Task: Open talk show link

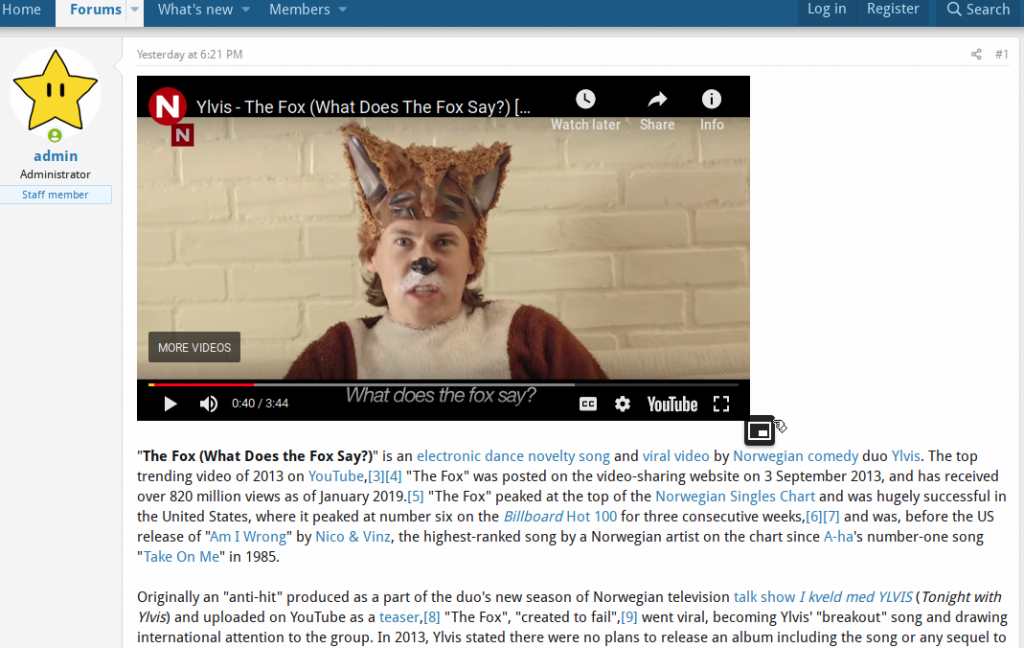Action: (x=764, y=597)
